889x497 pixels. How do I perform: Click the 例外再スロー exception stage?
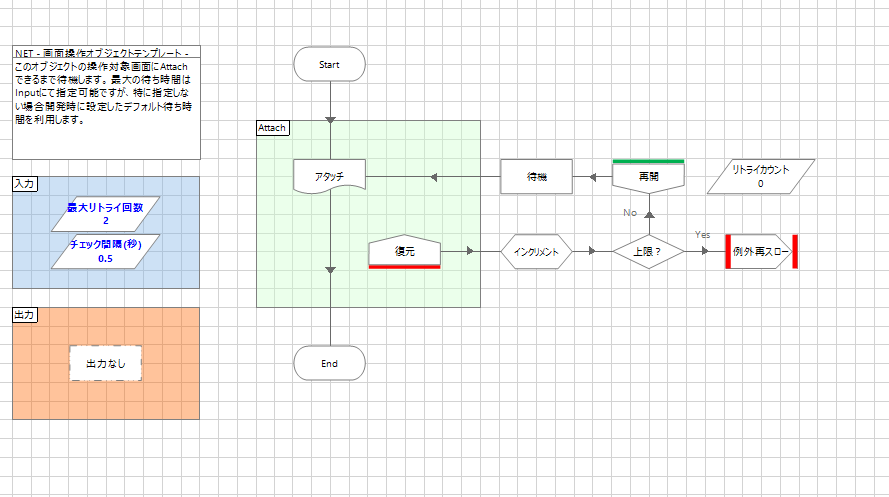click(761, 252)
